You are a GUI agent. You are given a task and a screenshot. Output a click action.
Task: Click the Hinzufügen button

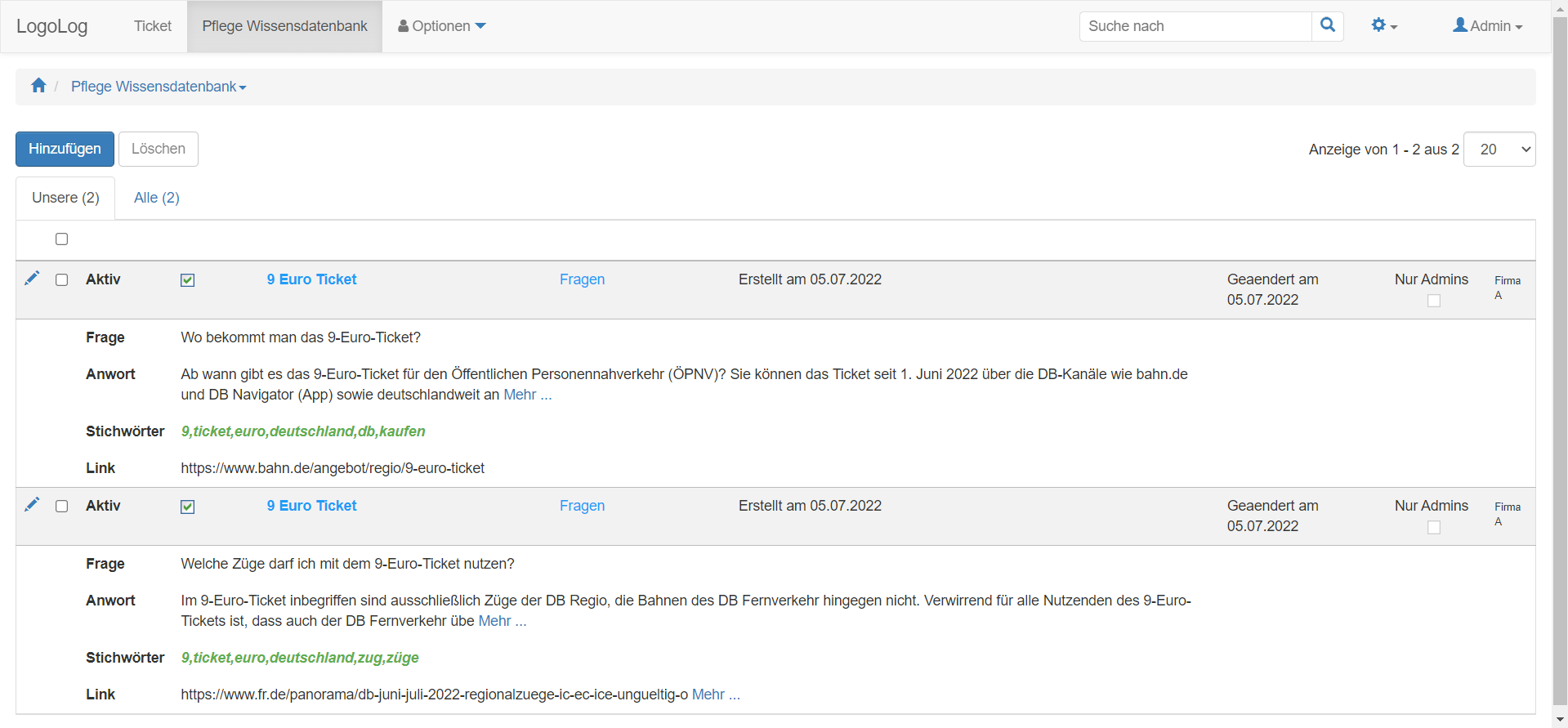(65, 149)
